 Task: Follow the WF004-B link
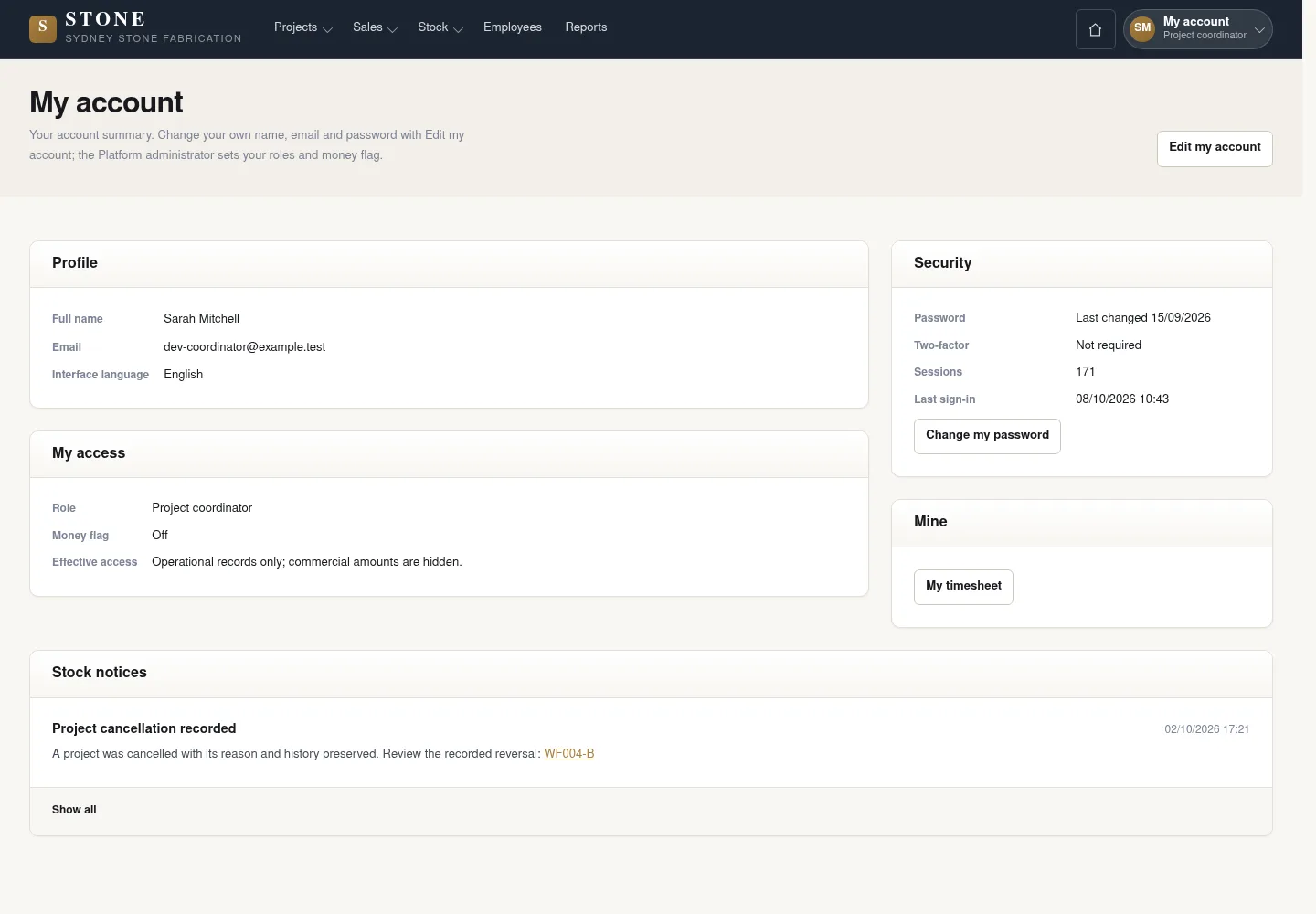568,754
